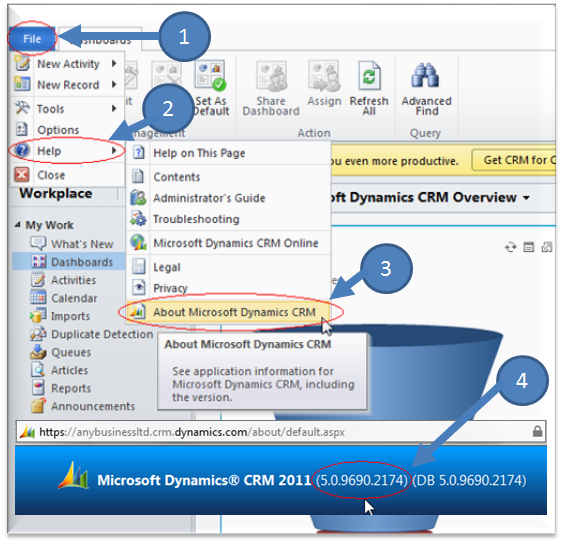Viewport: 562px width, 543px height.
Task: Click the What's New speech bubble icon
Action: tap(38, 243)
